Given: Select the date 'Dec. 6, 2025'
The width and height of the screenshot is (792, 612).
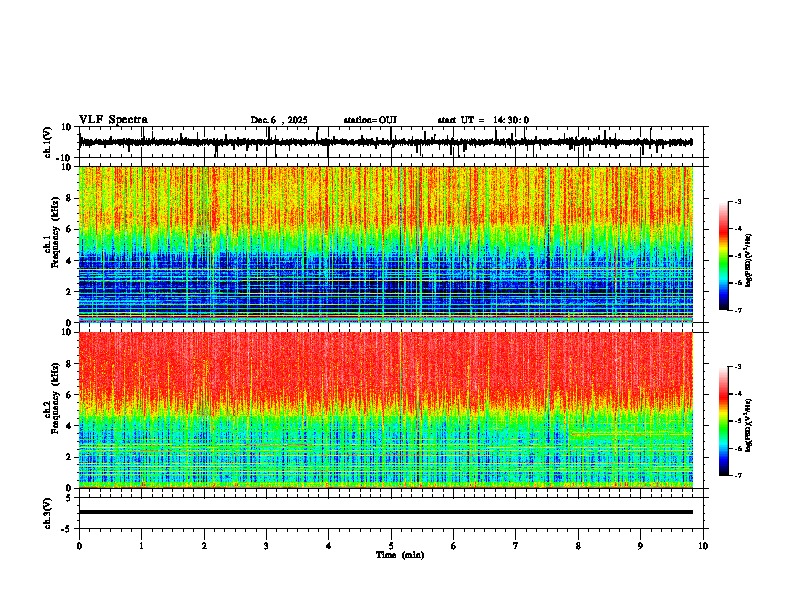Looking at the screenshot, I should click(x=279, y=120).
